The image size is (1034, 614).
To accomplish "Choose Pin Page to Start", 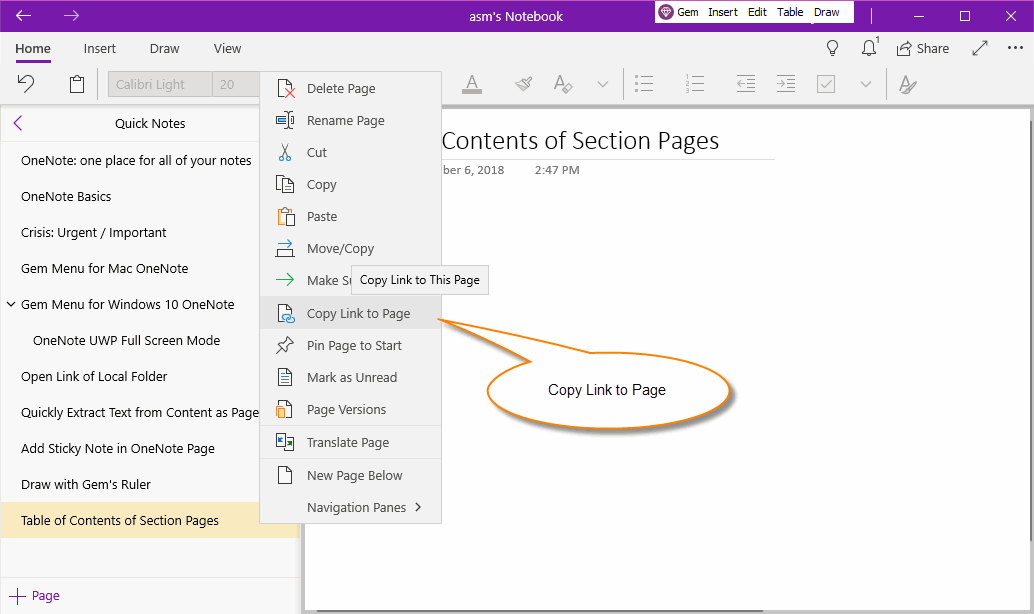I will tap(350, 346).
